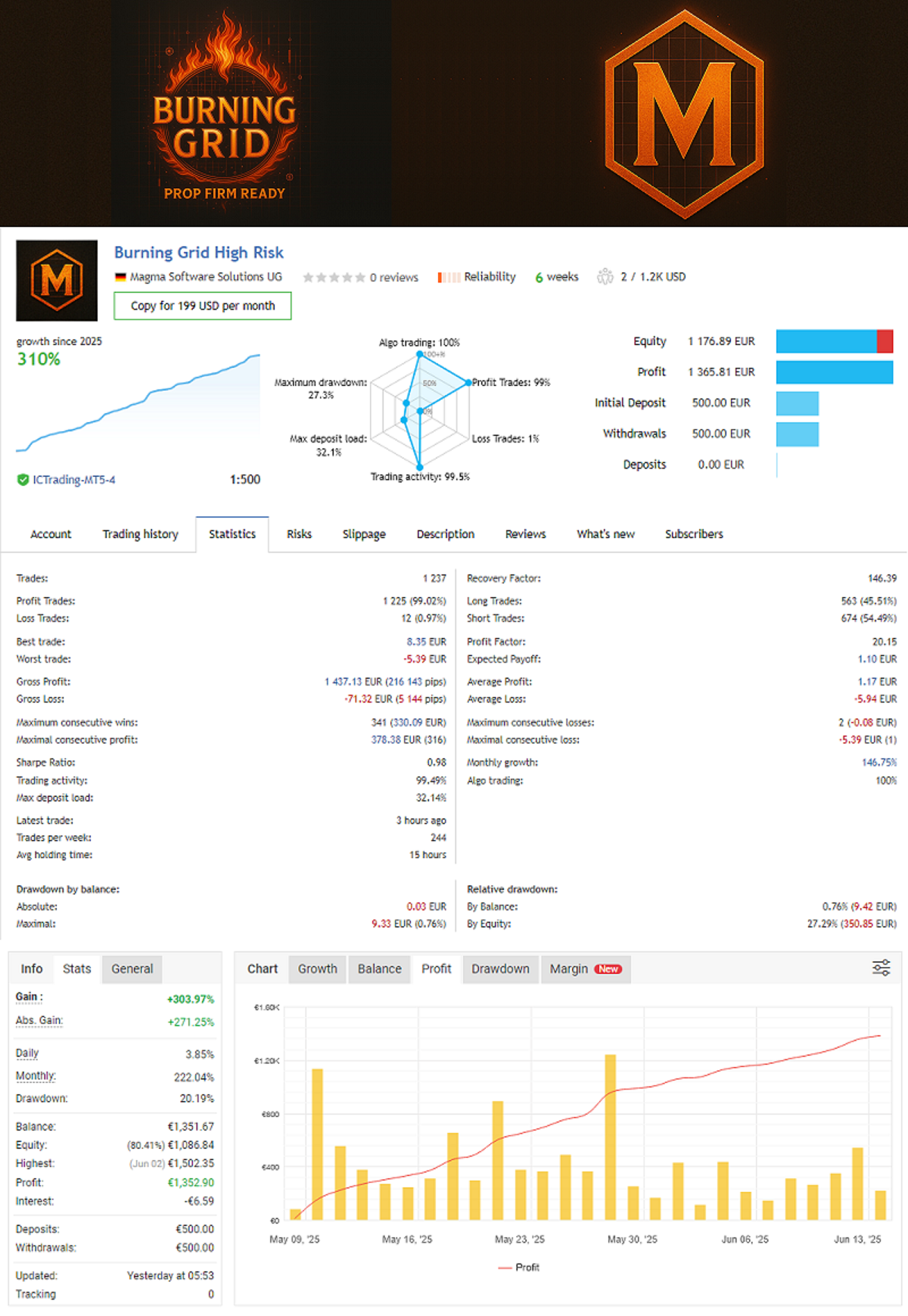Select the General tab in lower panel

point(132,969)
